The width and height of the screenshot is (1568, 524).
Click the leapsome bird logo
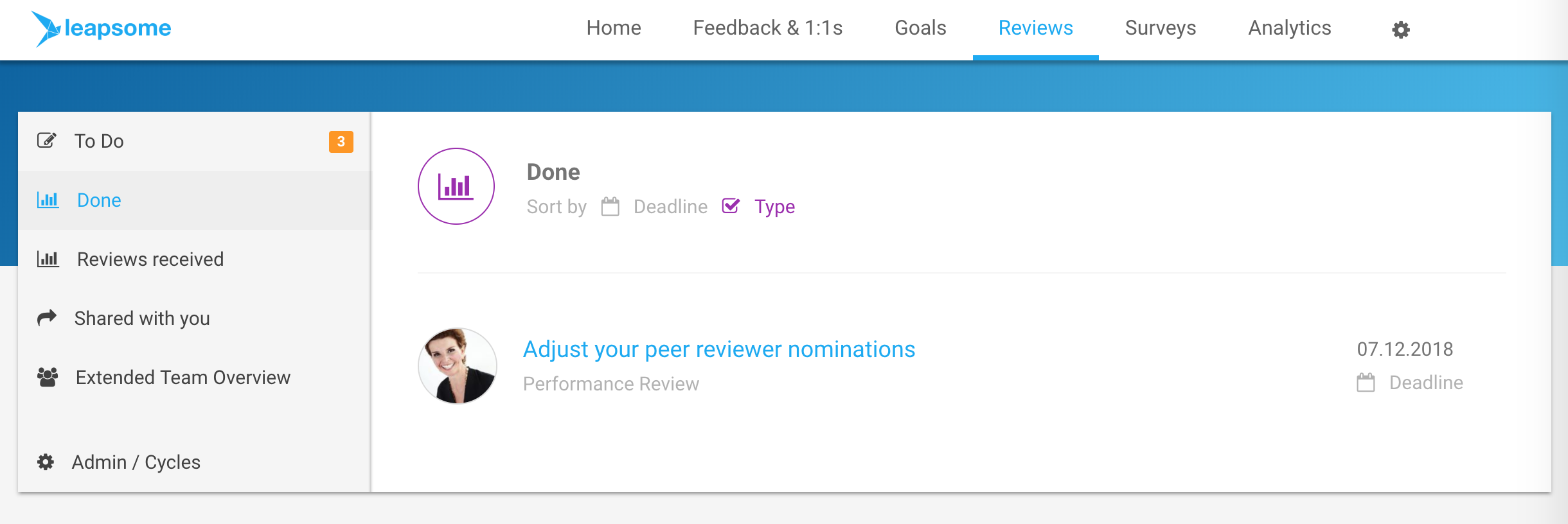click(47, 29)
